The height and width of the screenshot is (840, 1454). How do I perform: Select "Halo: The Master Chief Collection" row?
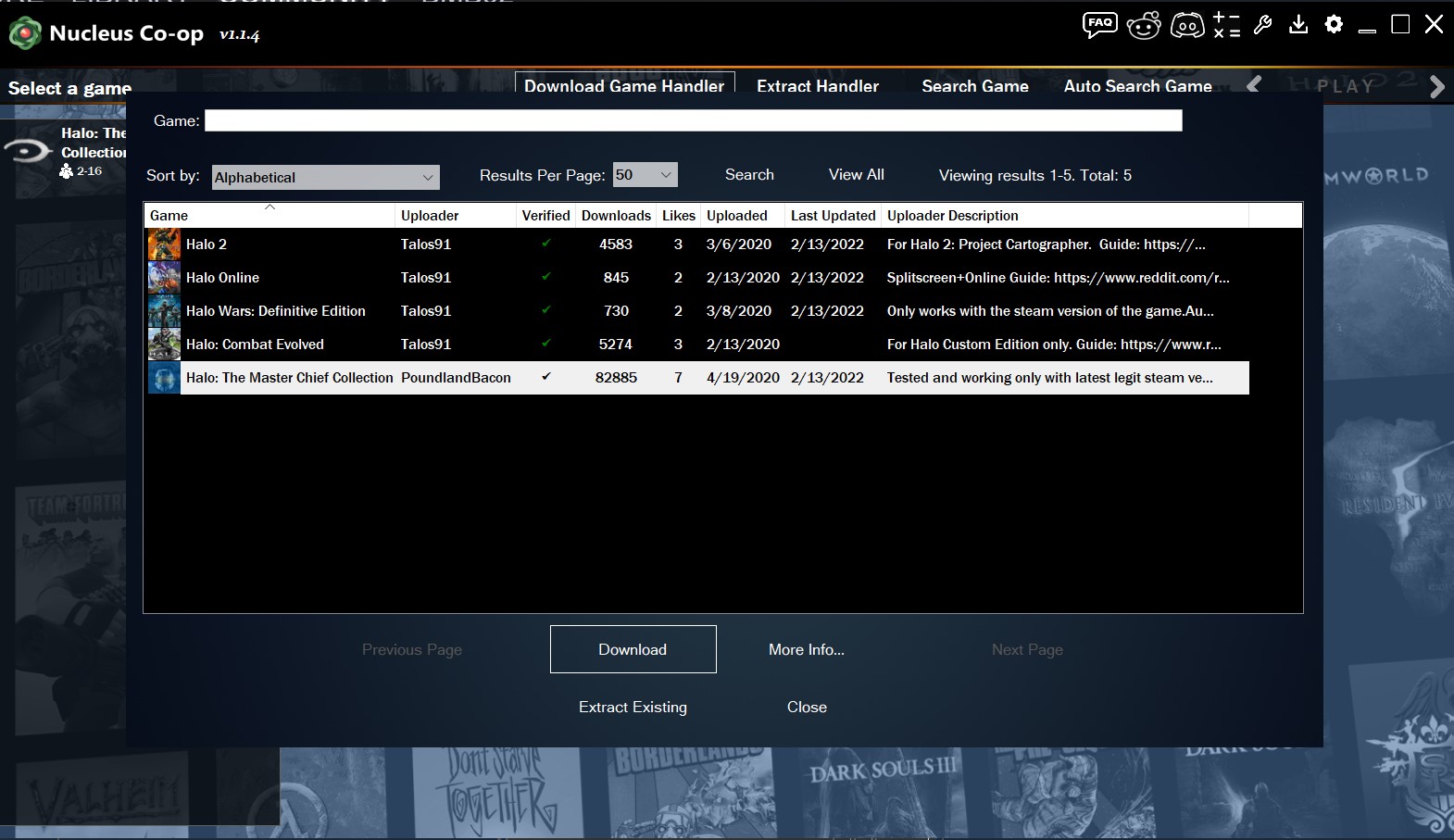[697, 378]
